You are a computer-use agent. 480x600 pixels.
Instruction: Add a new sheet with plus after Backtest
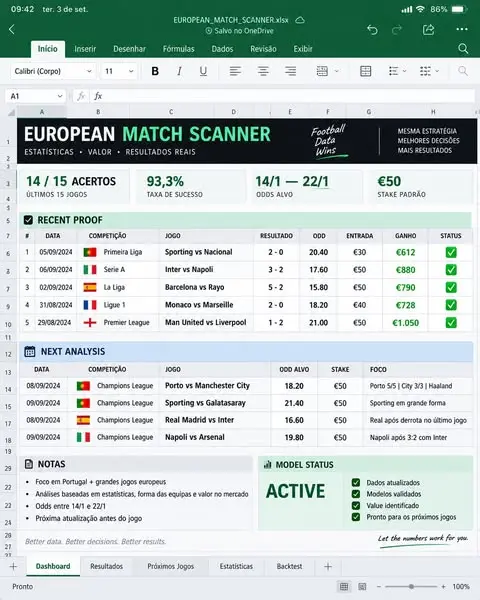click(328, 566)
